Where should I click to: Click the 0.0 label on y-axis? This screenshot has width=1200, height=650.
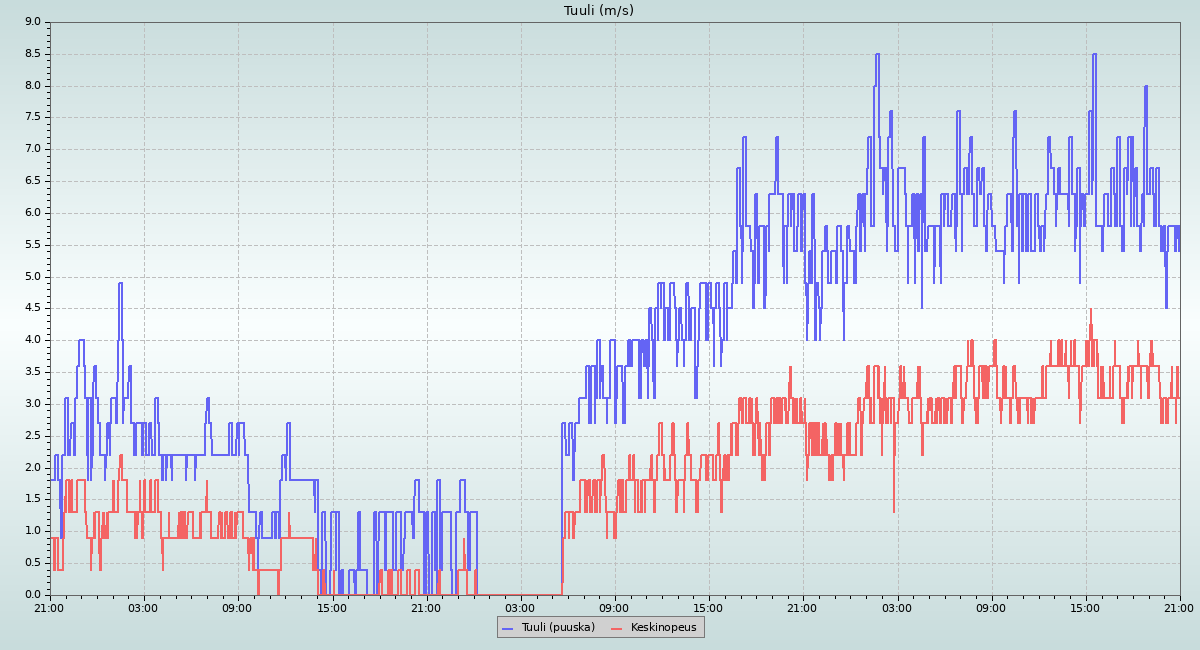[x=33, y=595]
